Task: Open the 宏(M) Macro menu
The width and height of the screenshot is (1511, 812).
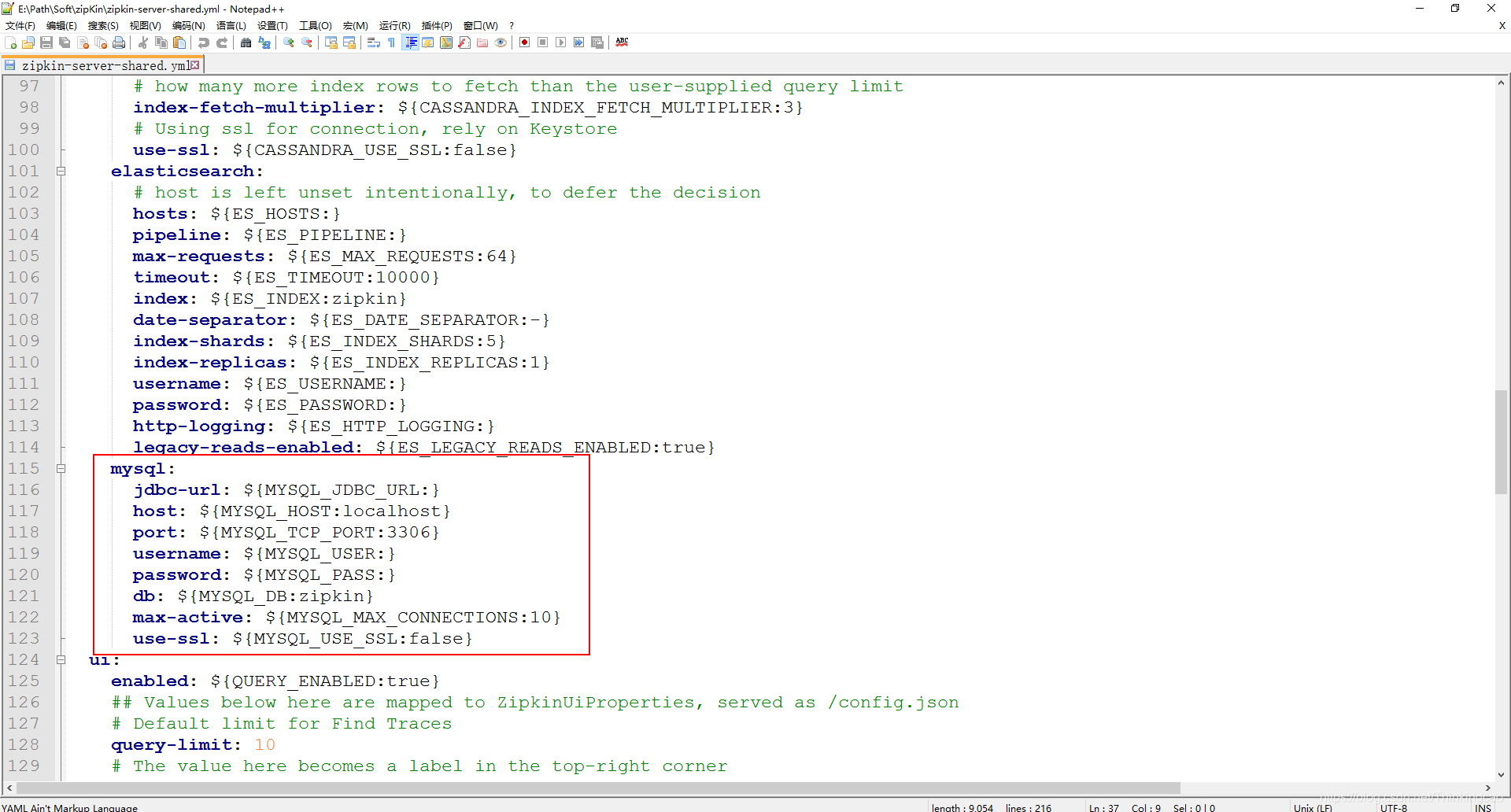Action: coord(356,26)
